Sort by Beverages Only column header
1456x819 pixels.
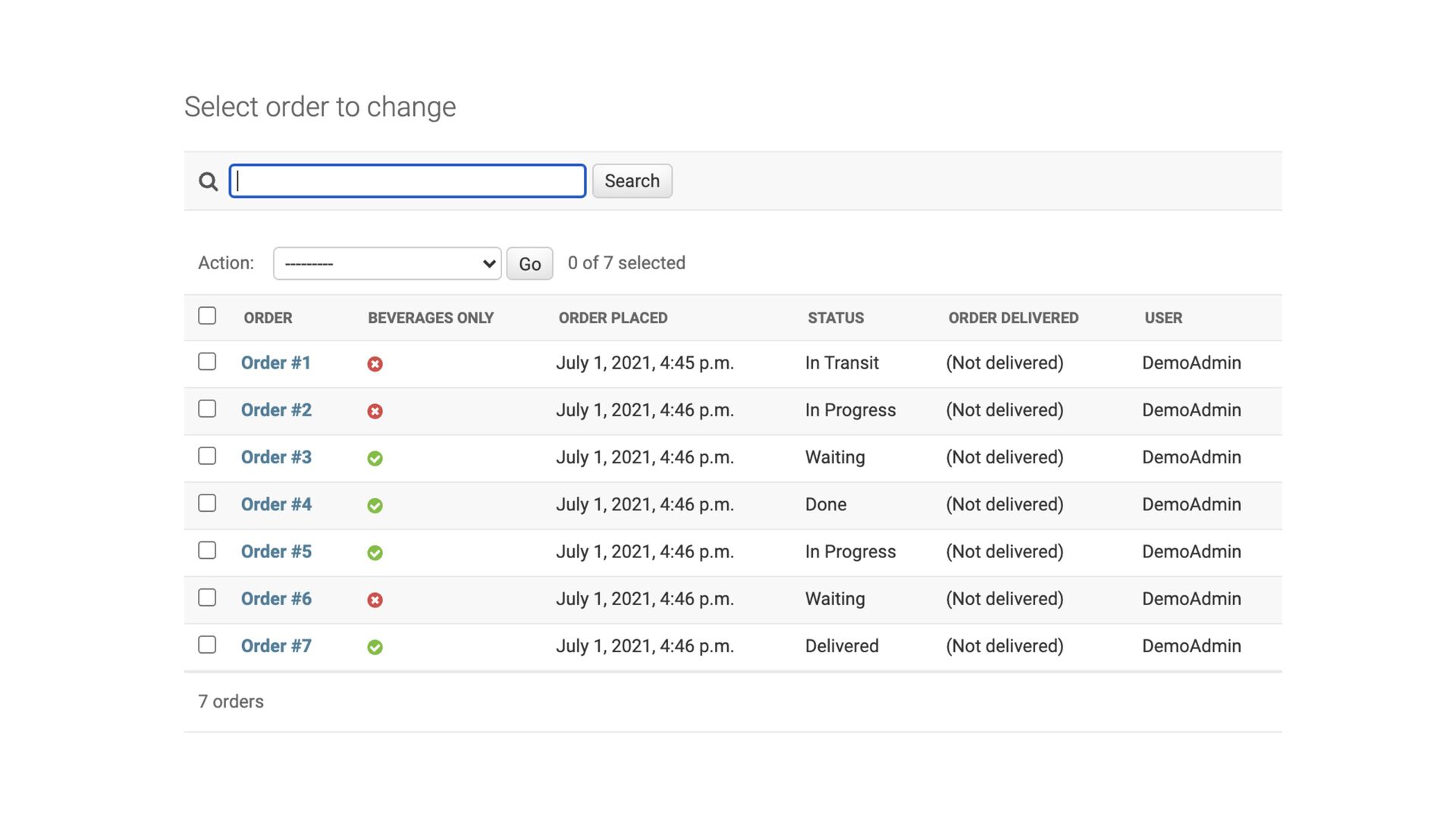pos(430,318)
